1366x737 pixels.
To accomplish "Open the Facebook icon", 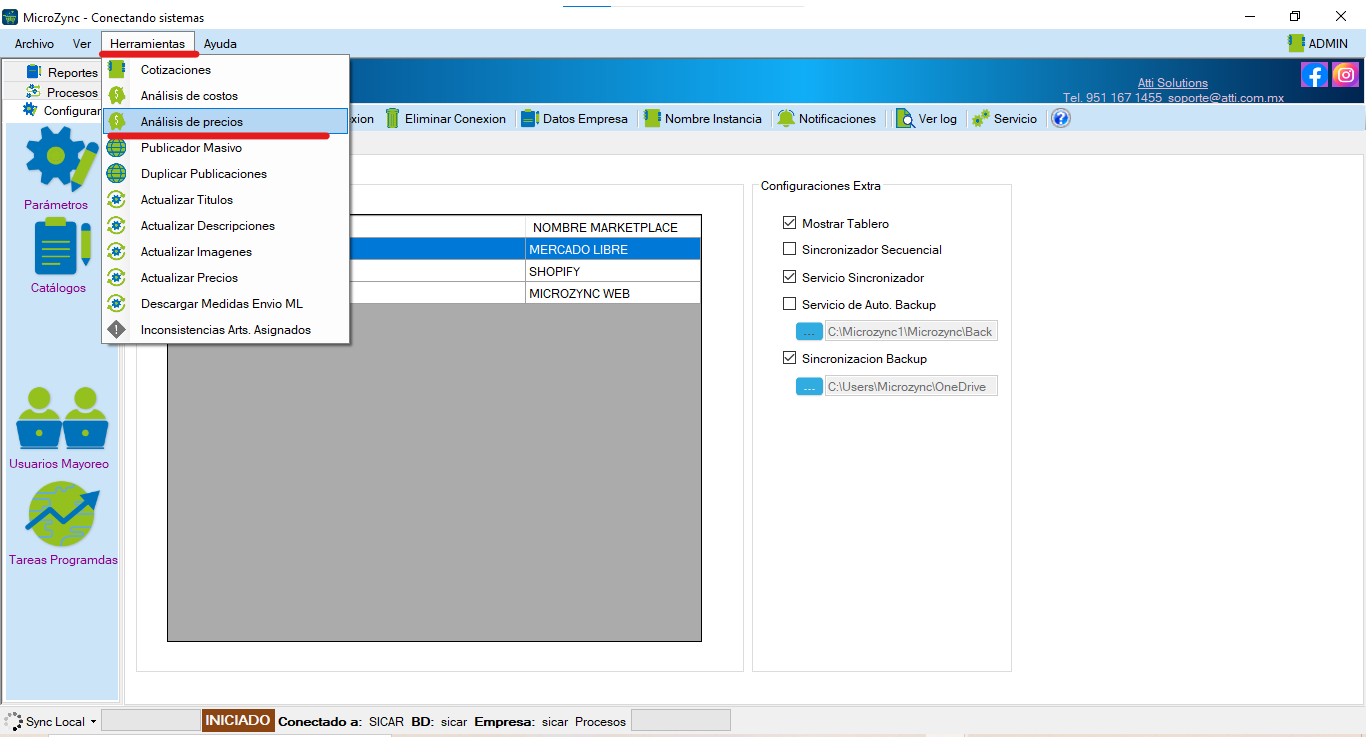I will 1314,74.
